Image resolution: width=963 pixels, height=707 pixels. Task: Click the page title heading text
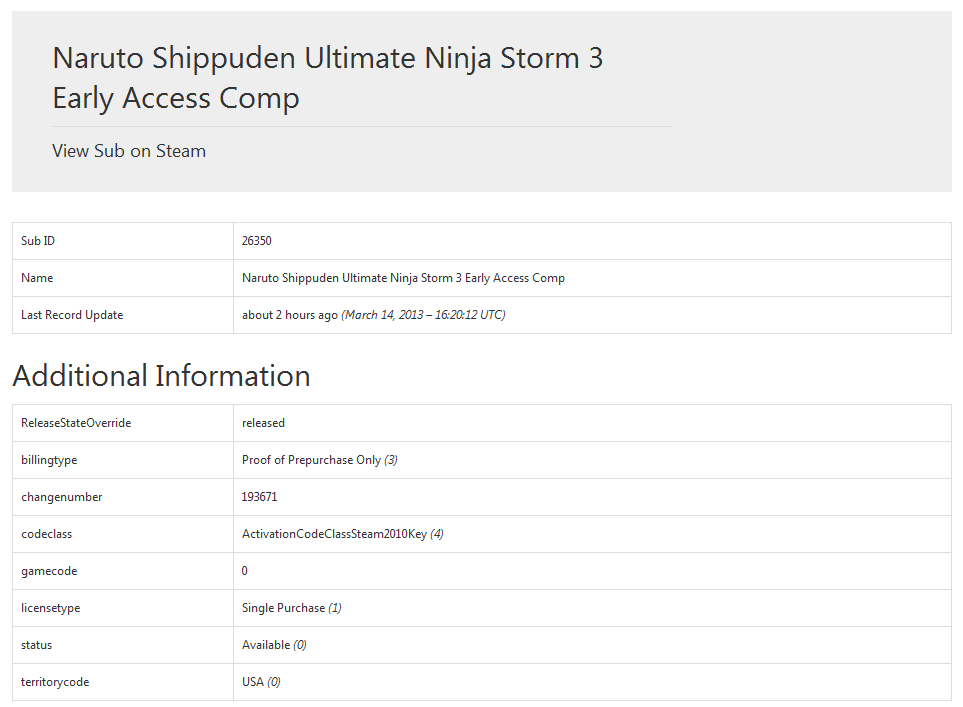pos(327,78)
